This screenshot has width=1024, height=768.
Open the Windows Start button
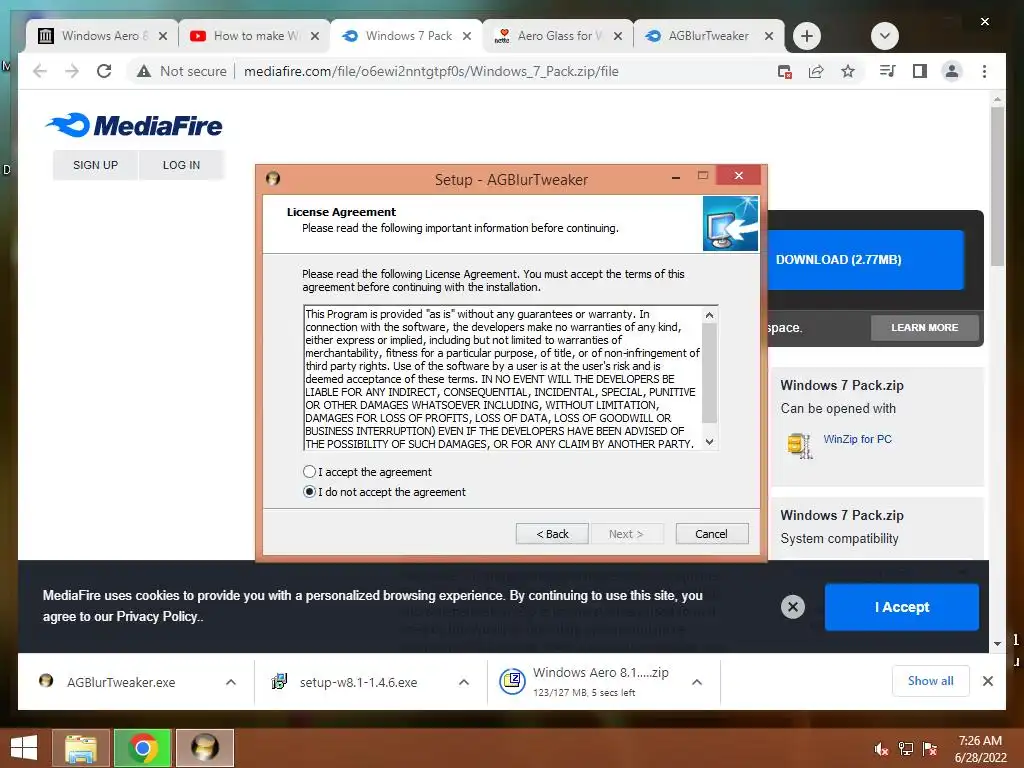pos(24,748)
